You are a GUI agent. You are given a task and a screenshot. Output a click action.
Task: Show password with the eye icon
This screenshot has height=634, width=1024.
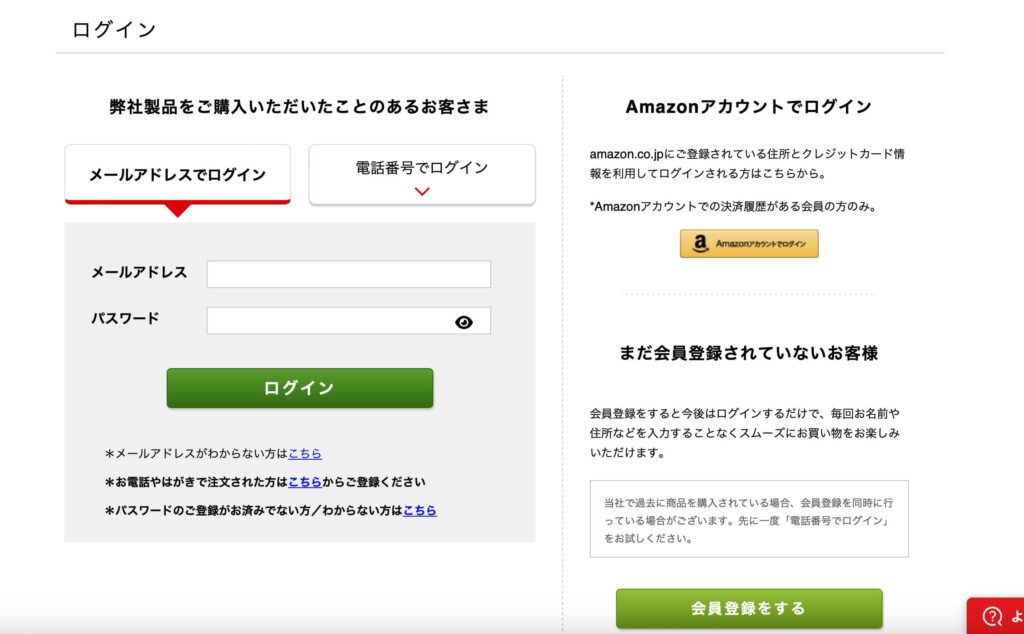(464, 322)
